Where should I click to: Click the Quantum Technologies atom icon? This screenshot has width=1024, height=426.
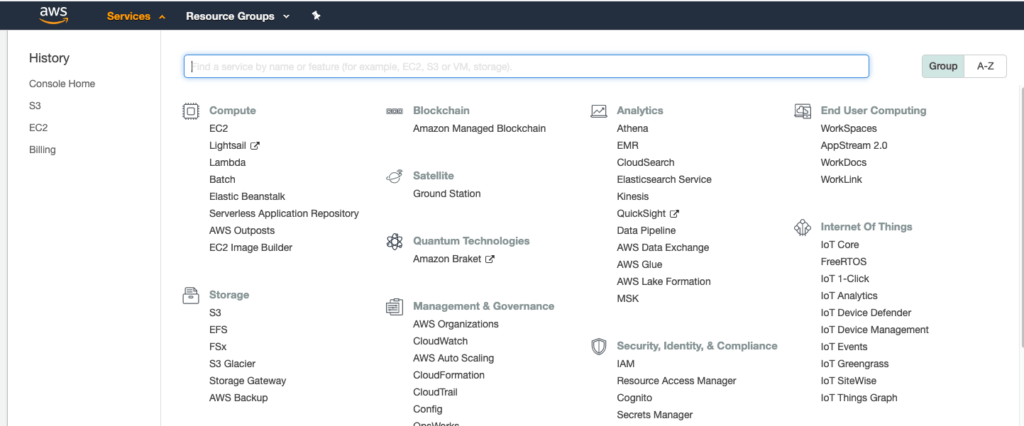394,242
